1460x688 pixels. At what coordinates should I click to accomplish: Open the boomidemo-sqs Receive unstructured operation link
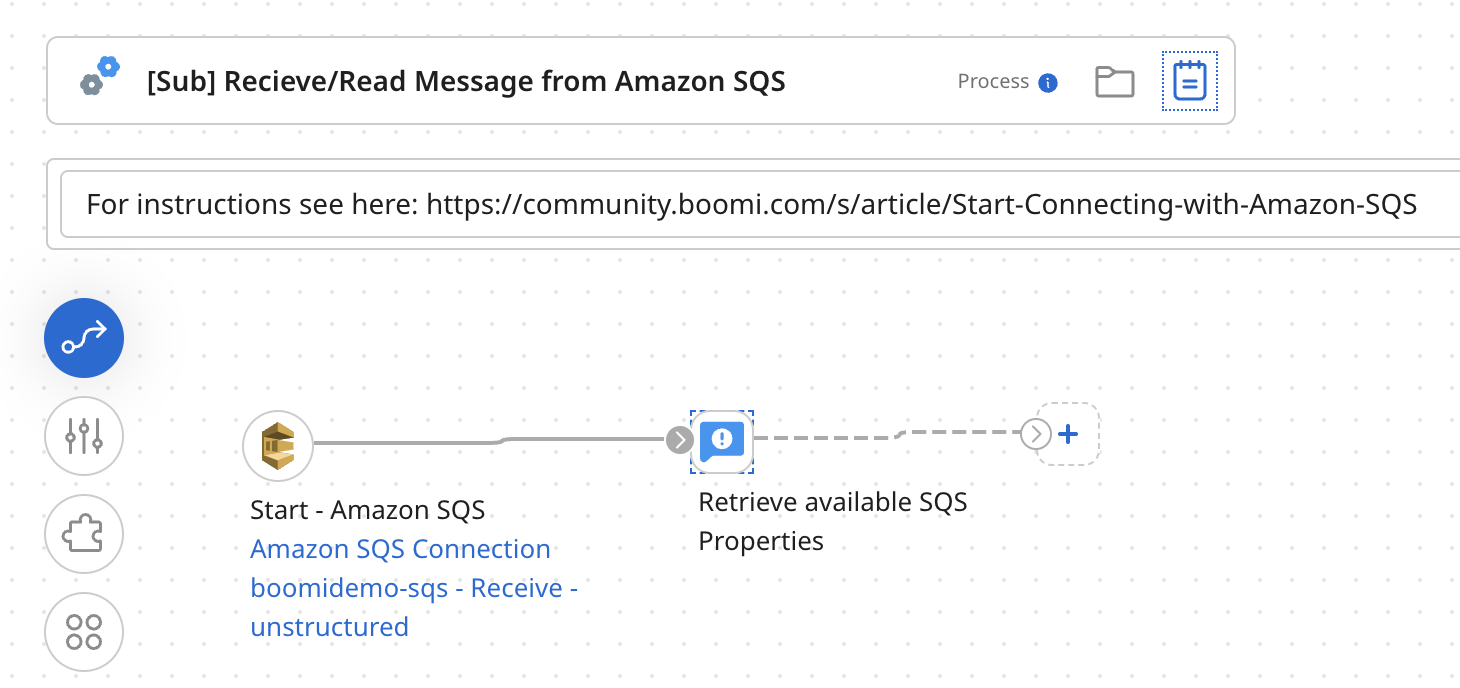pyautogui.click(x=413, y=588)
